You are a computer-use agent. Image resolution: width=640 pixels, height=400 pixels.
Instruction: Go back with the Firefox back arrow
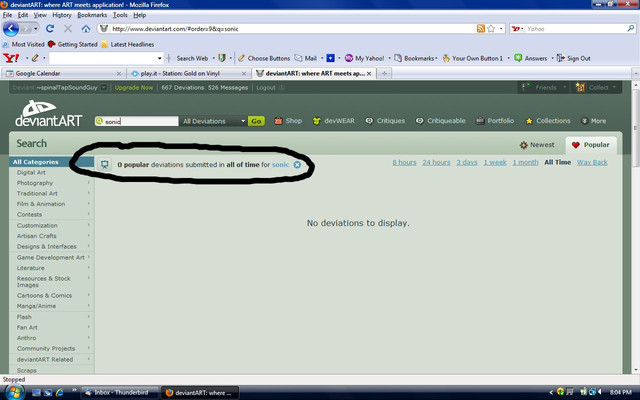pos(11,29)
